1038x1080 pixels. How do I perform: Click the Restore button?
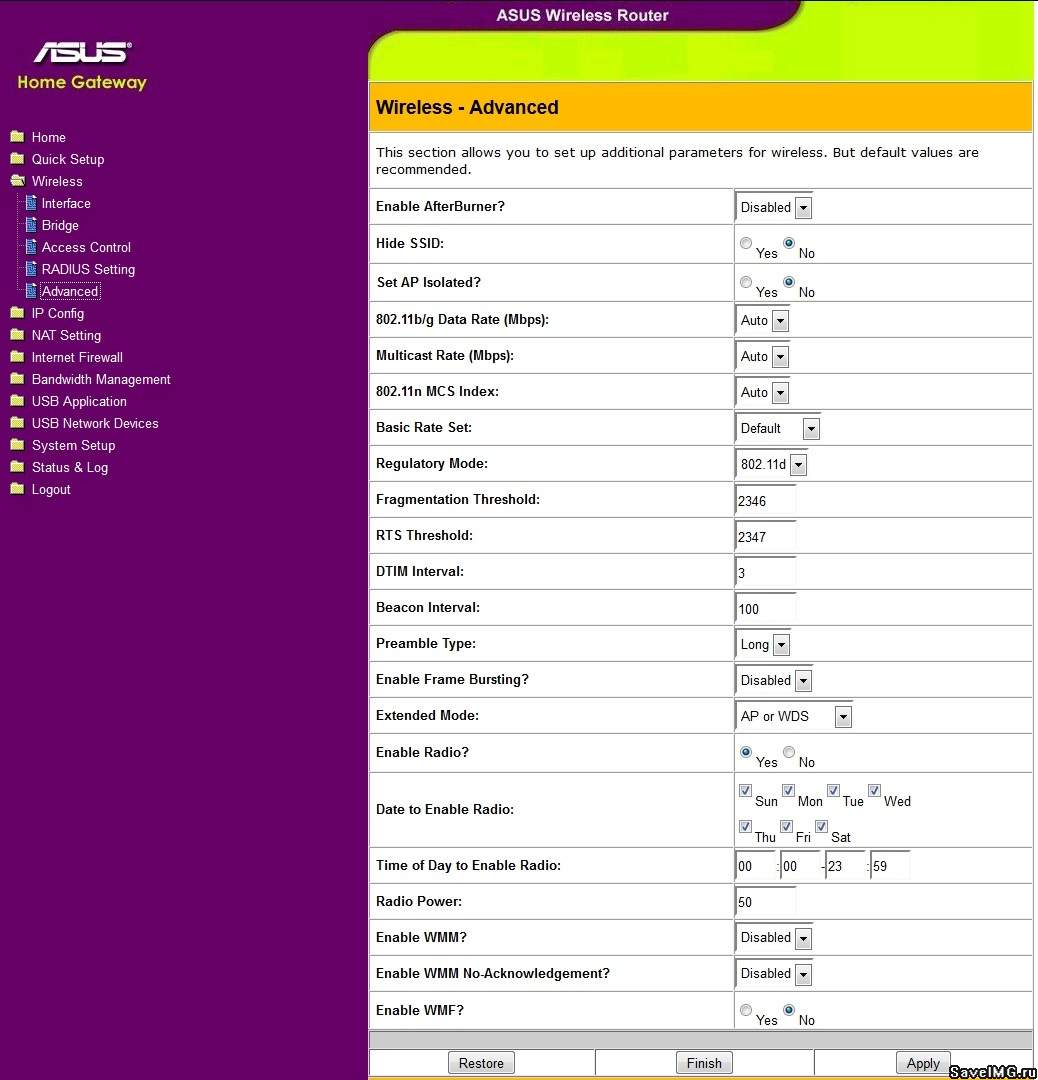481,1063
